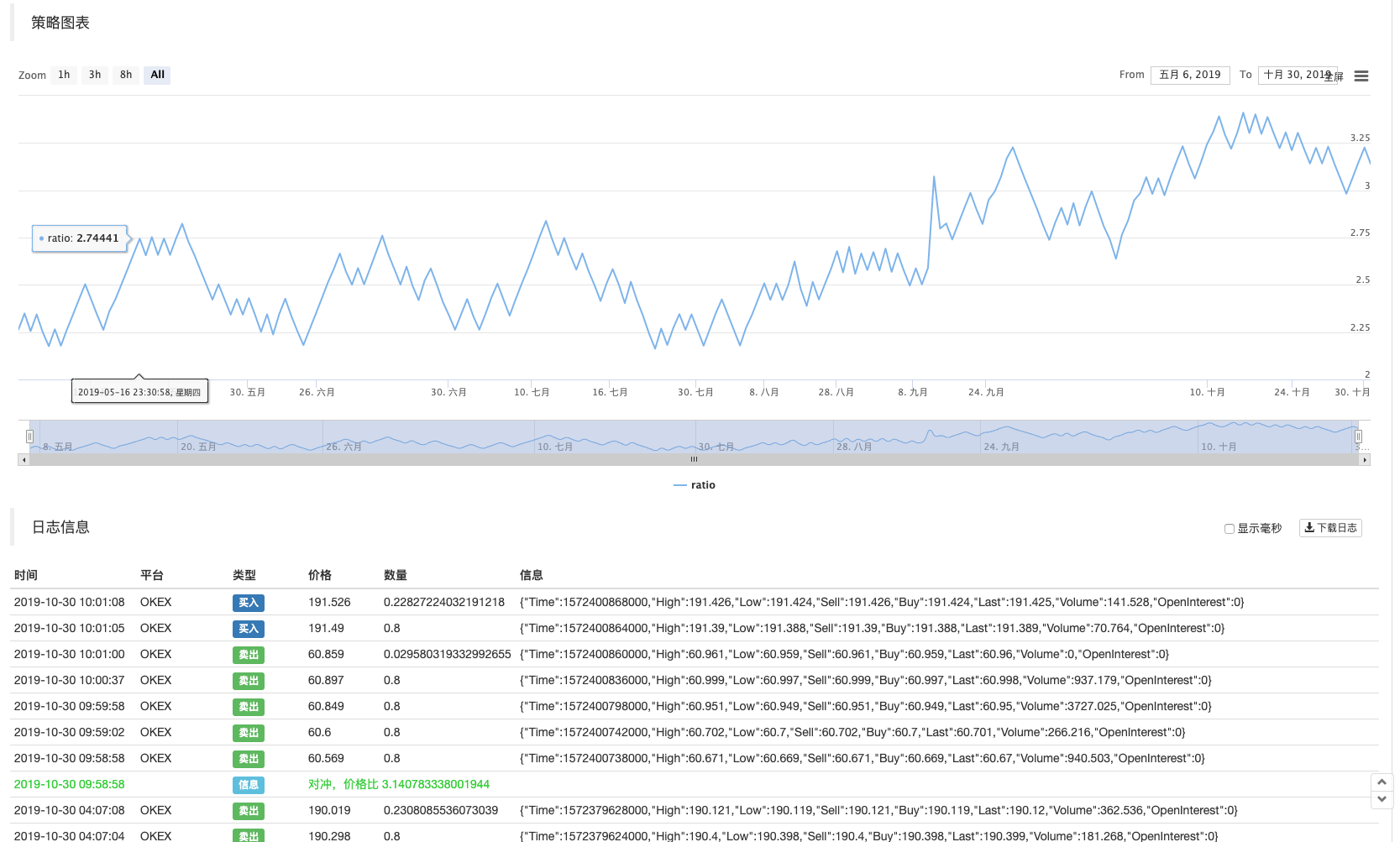
Task: Click the blue 信息 tag
Action: pos(249,785)
